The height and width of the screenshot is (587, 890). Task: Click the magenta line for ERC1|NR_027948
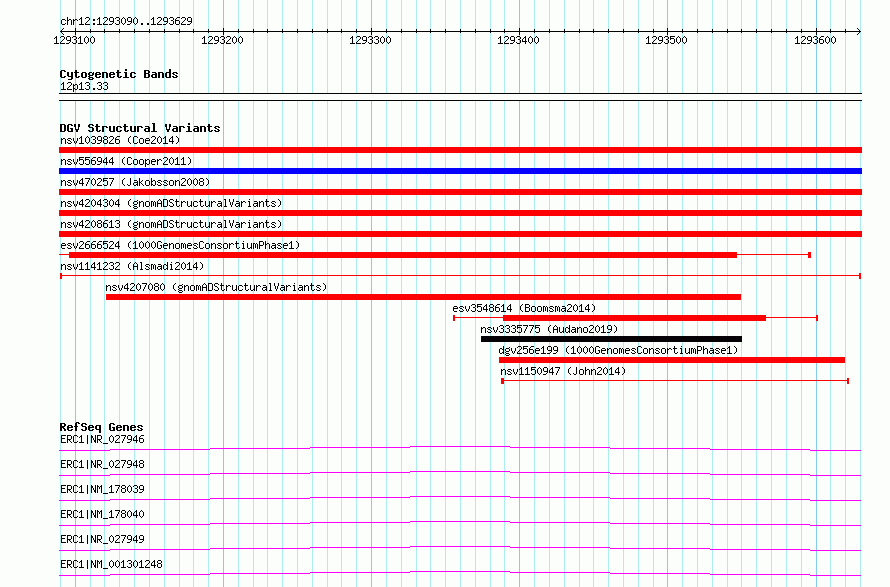(x=460, y=473)
